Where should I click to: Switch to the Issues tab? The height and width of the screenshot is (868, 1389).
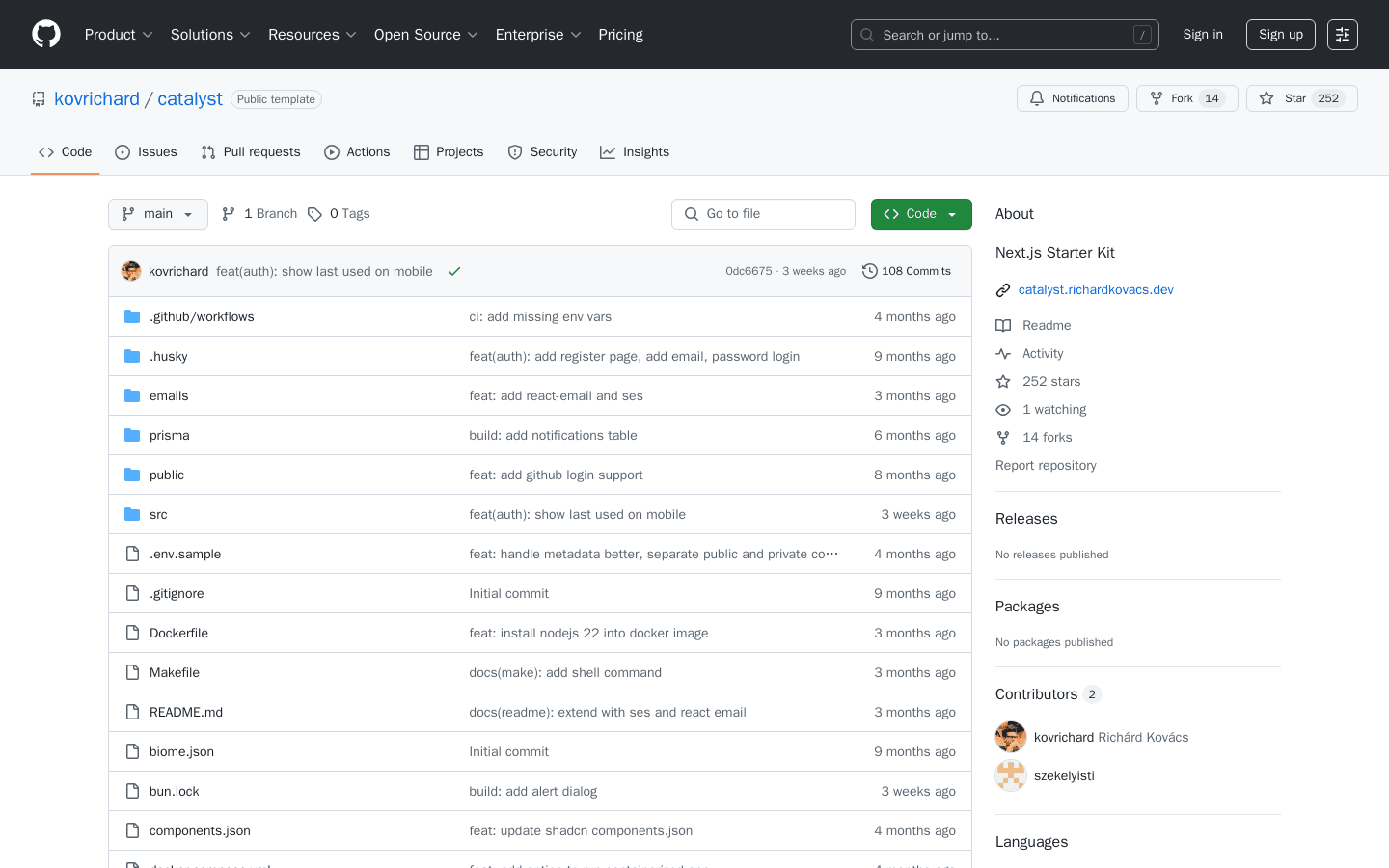[x=146, y=152]
